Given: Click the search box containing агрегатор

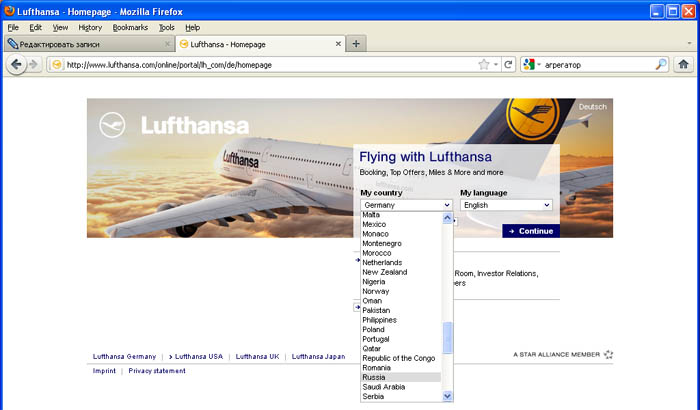Looking at the screenshot, I should click(598, 65).
